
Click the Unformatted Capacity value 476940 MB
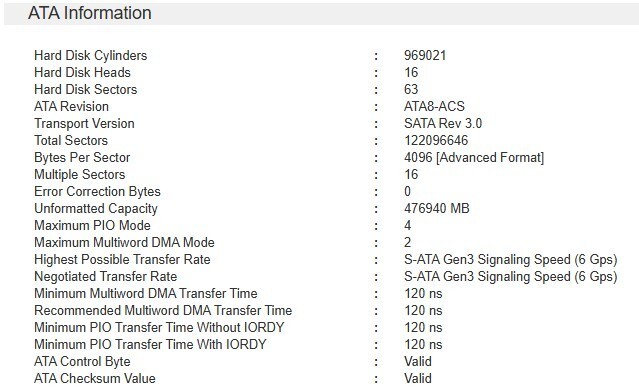[436, 209]
